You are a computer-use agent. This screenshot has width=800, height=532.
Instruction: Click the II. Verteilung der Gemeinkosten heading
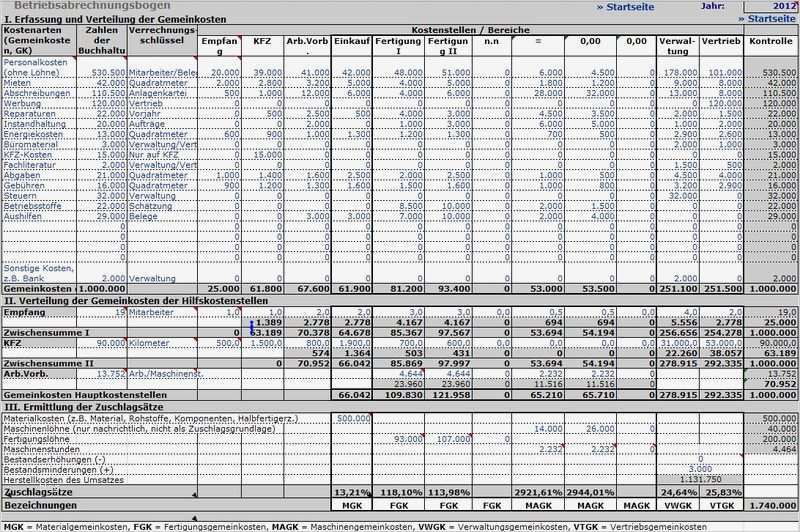coord(136,301)
